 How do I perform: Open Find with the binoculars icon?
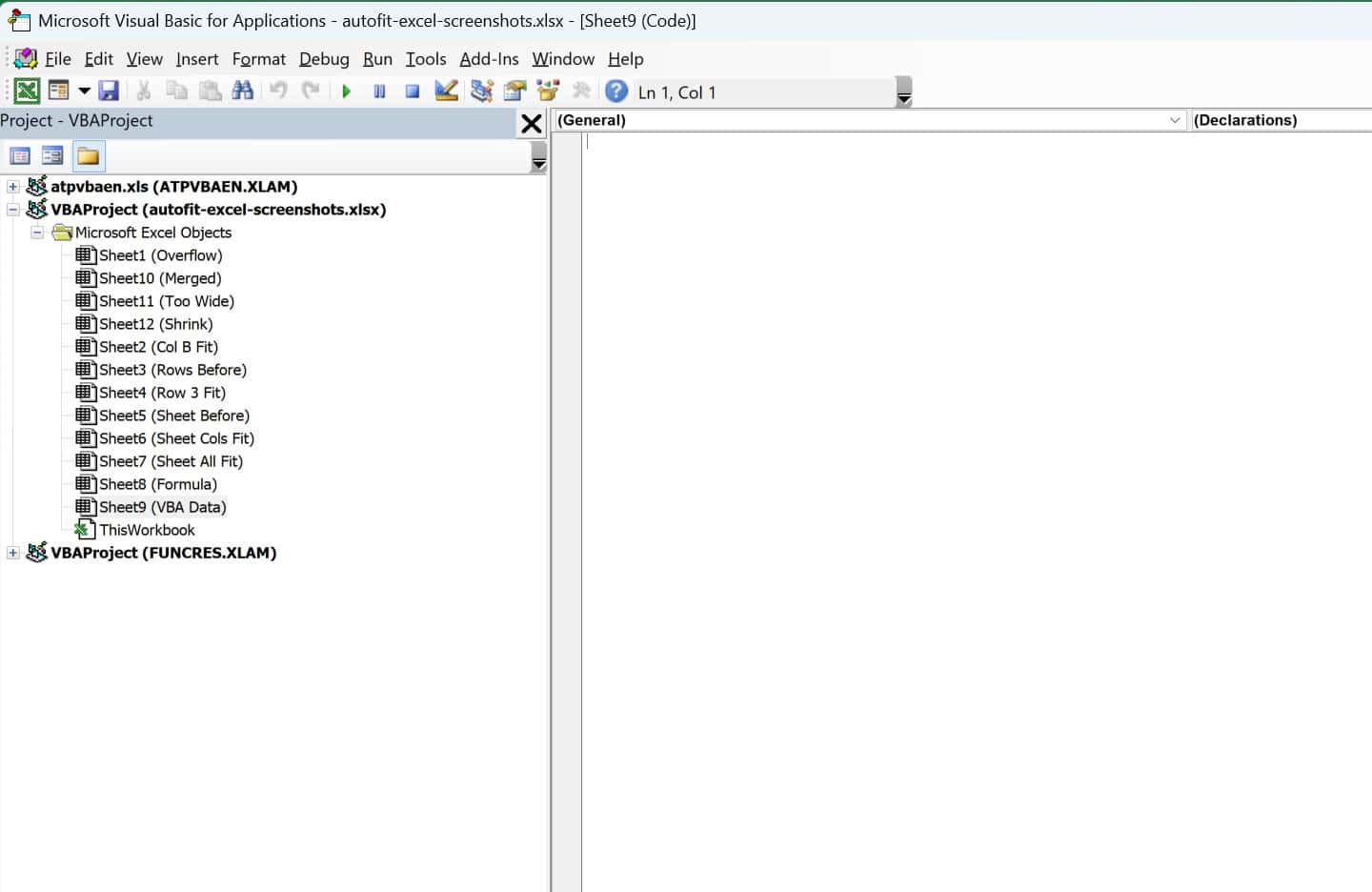[x=243, y=91]
